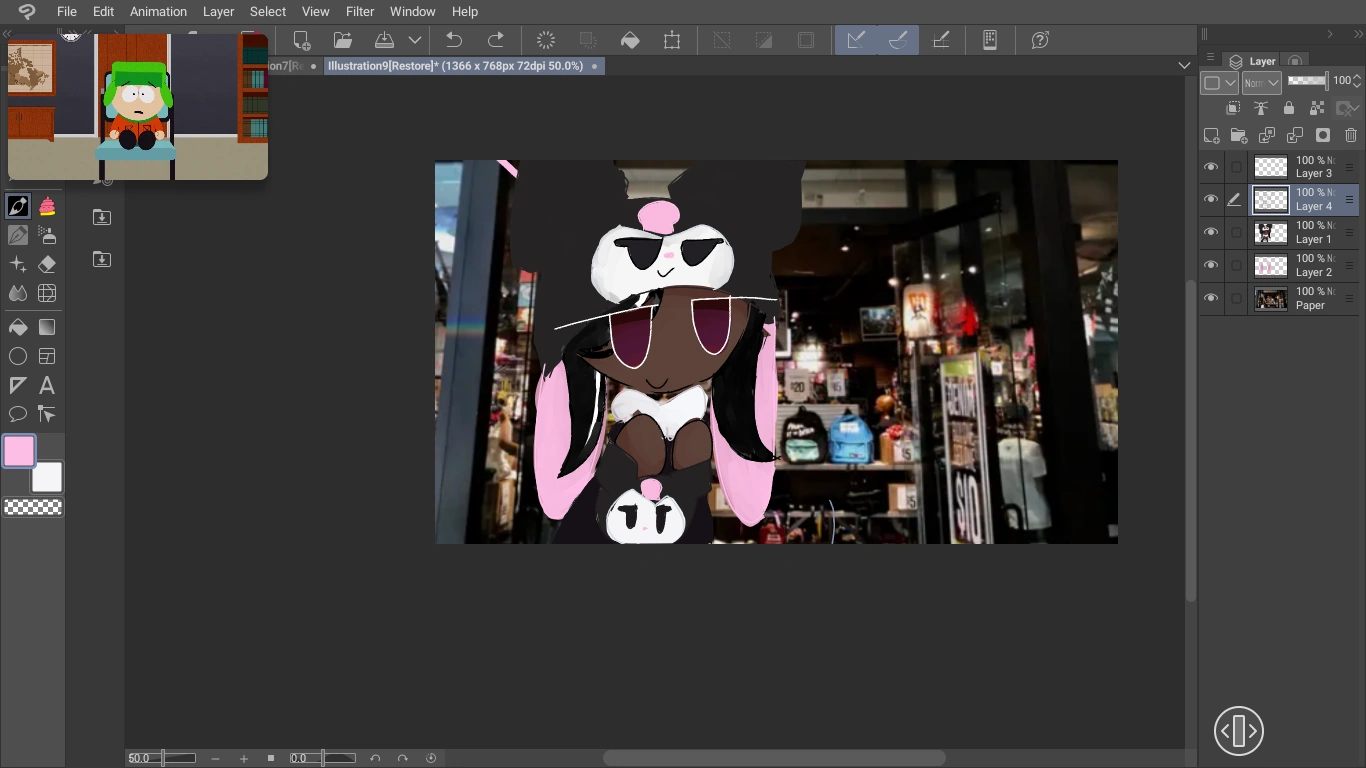Hide the Paper layer

click(1211, 298)
